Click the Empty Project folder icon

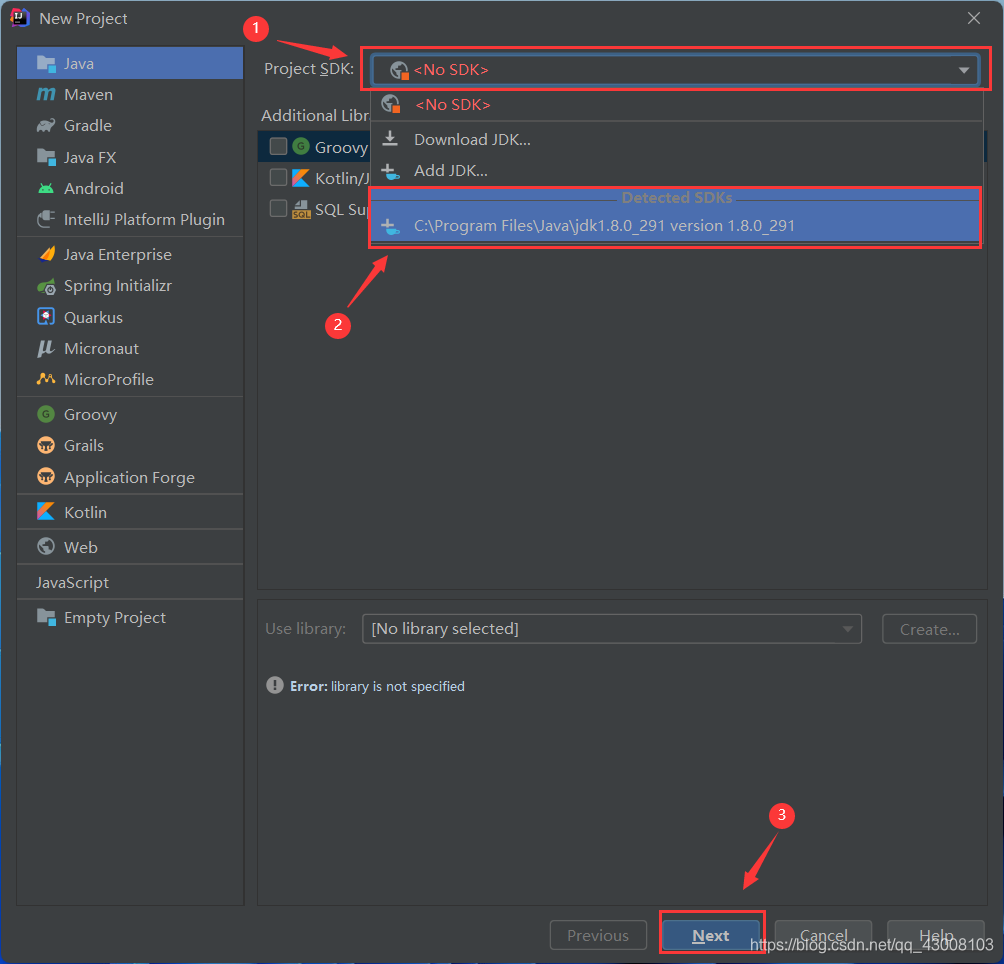point(46,617)
